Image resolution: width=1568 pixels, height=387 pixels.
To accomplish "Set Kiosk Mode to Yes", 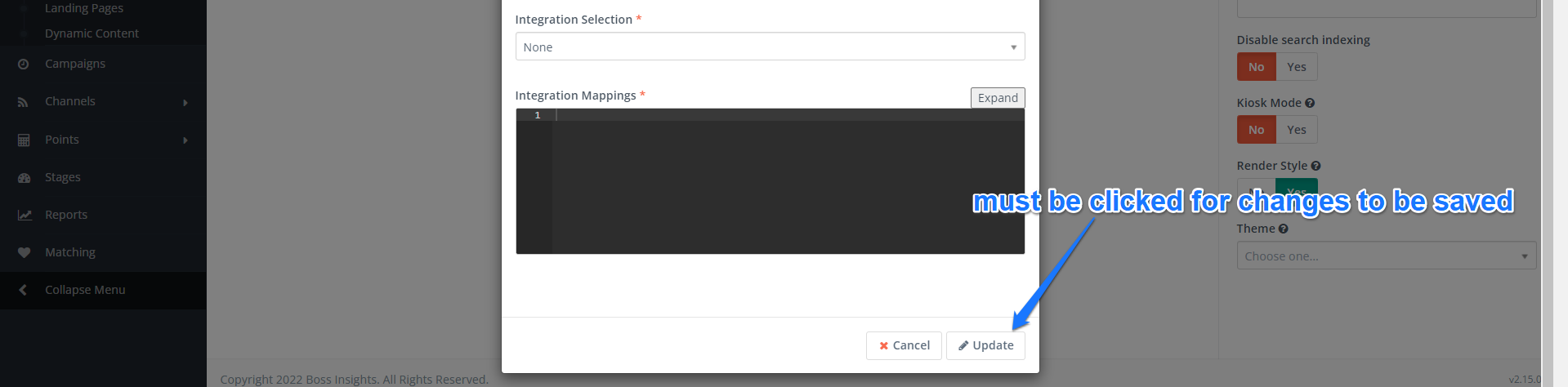I will click(x=1297, y=130).
